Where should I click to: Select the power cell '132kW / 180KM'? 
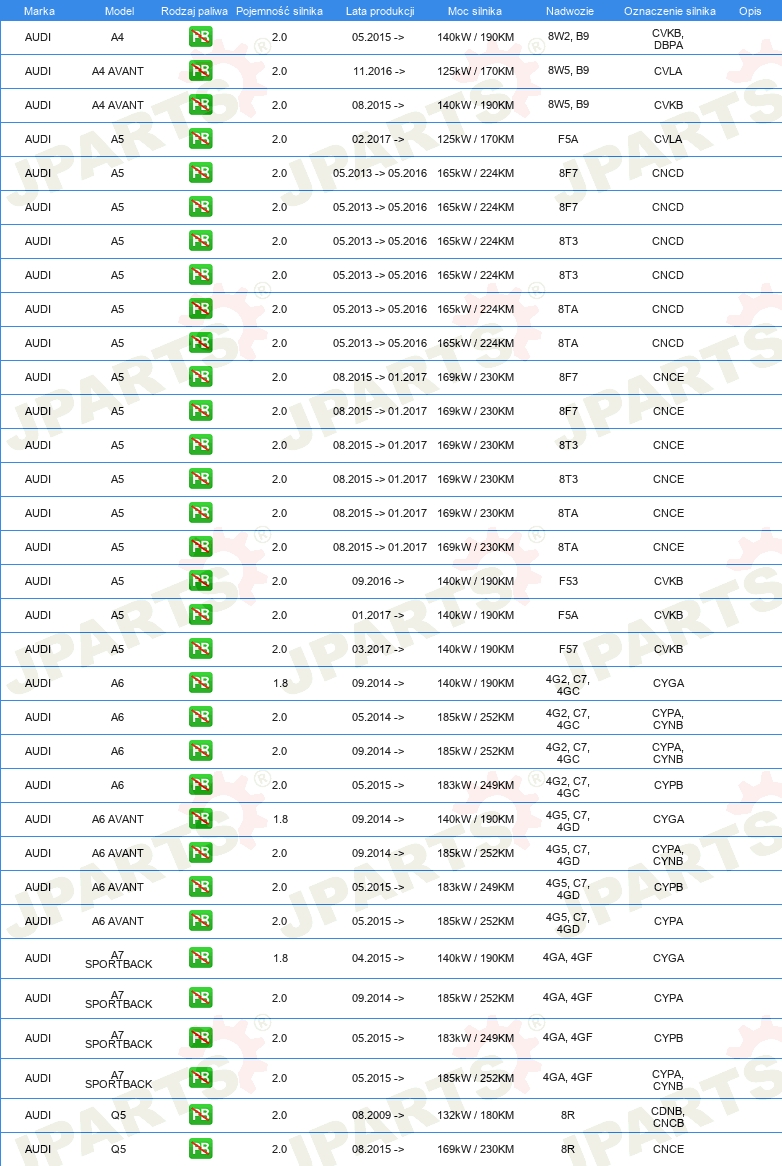[476, 1115]
